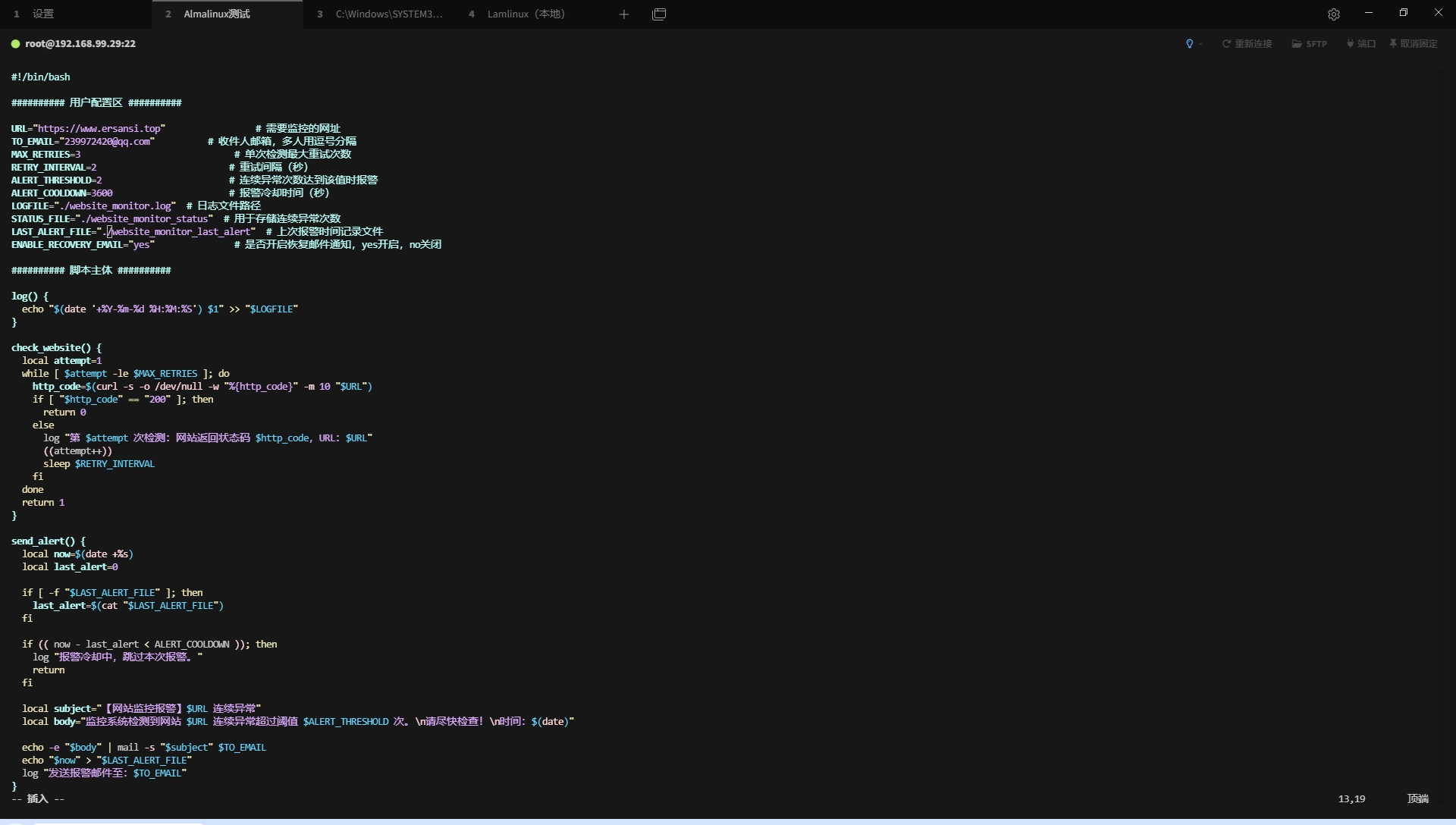Add a new tab with plus icon
The height and width of the screenshot is (825, 1456).
624,14
